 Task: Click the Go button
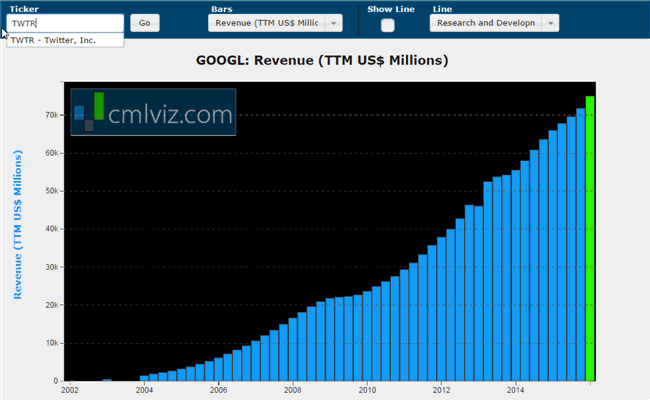point(145,23)
